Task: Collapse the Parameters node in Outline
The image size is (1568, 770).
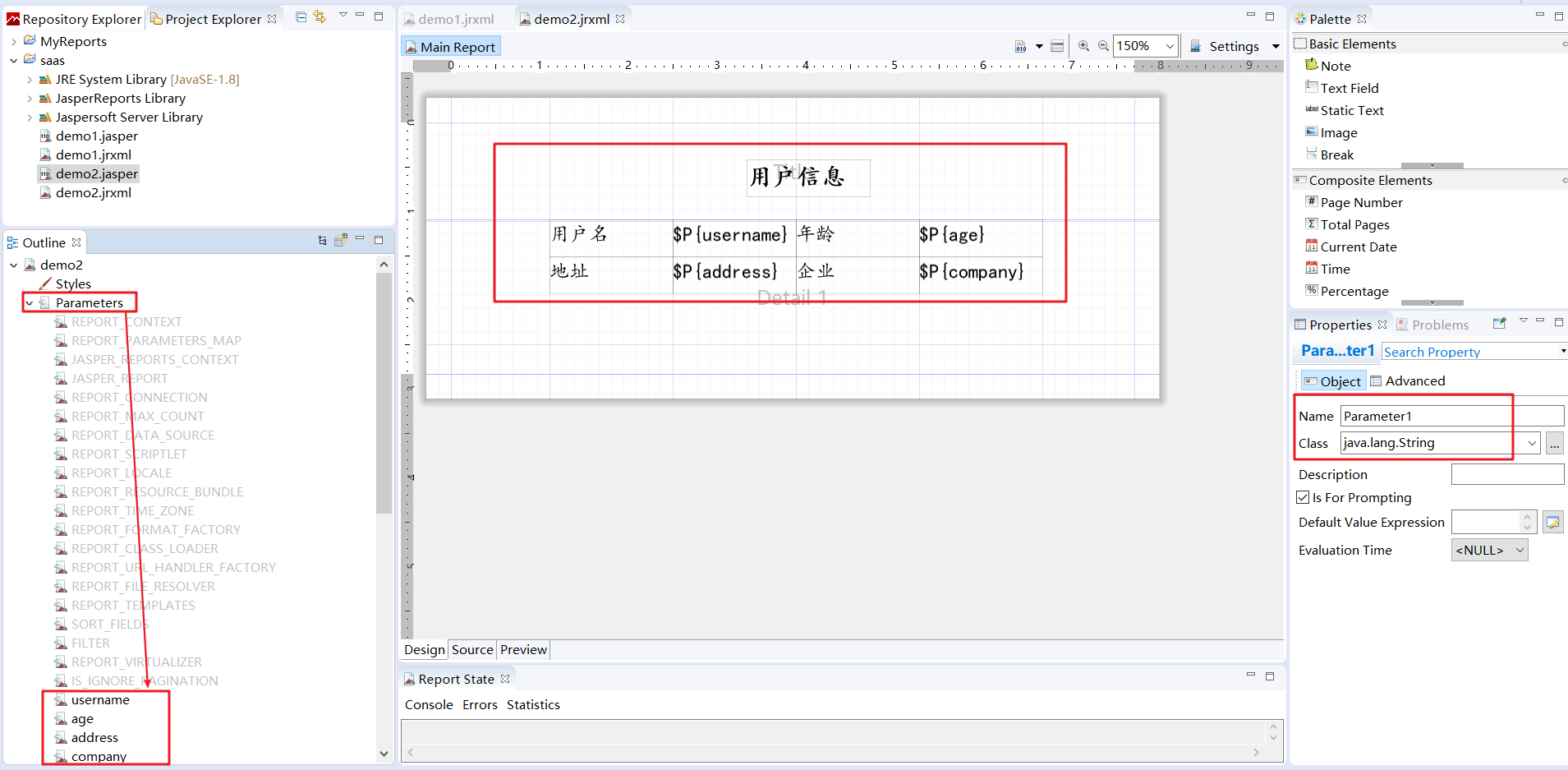Action: pyautogui.click(x=30, y=302)
